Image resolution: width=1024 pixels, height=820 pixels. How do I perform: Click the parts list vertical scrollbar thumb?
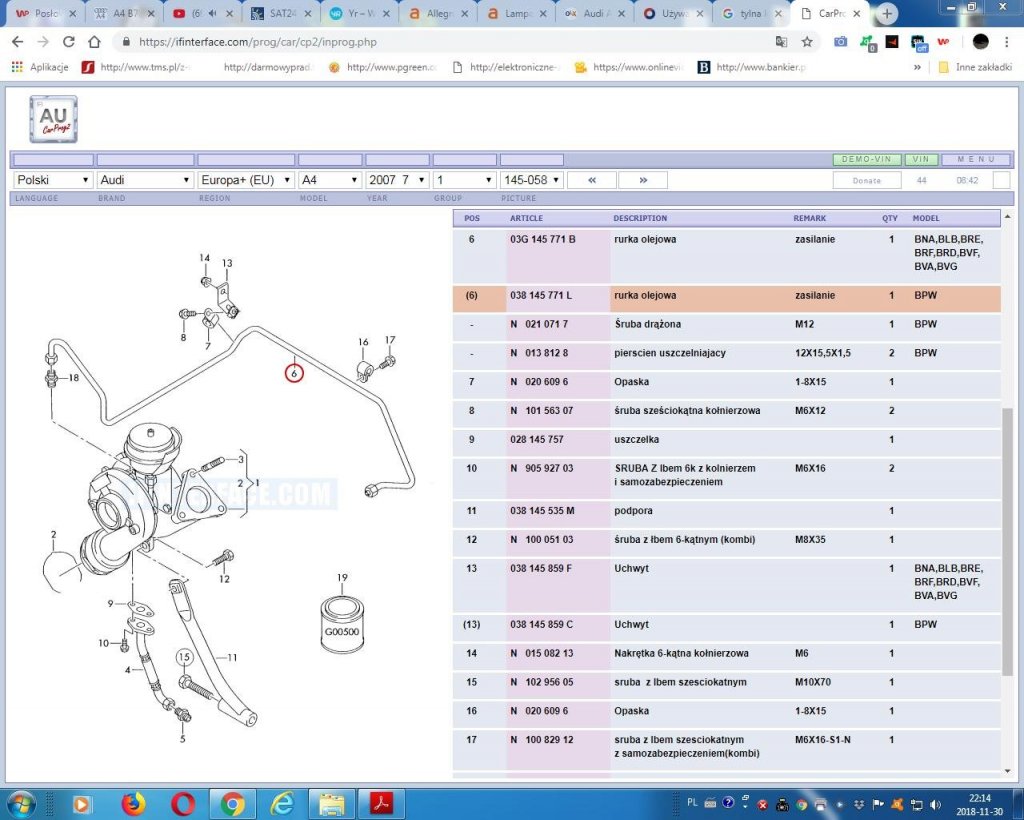[x=1007, y=541]
